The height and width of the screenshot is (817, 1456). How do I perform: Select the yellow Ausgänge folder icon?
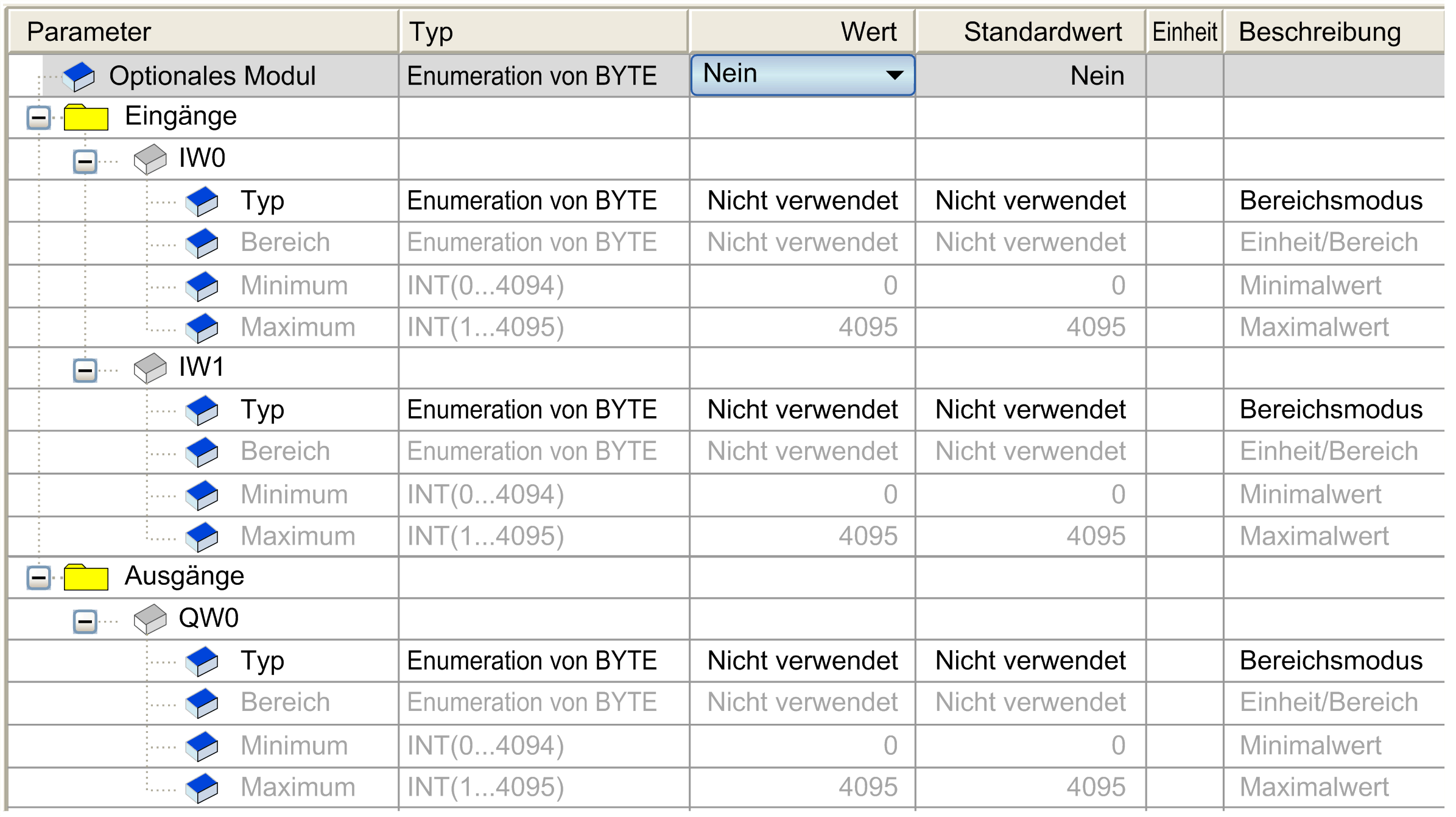86,577
